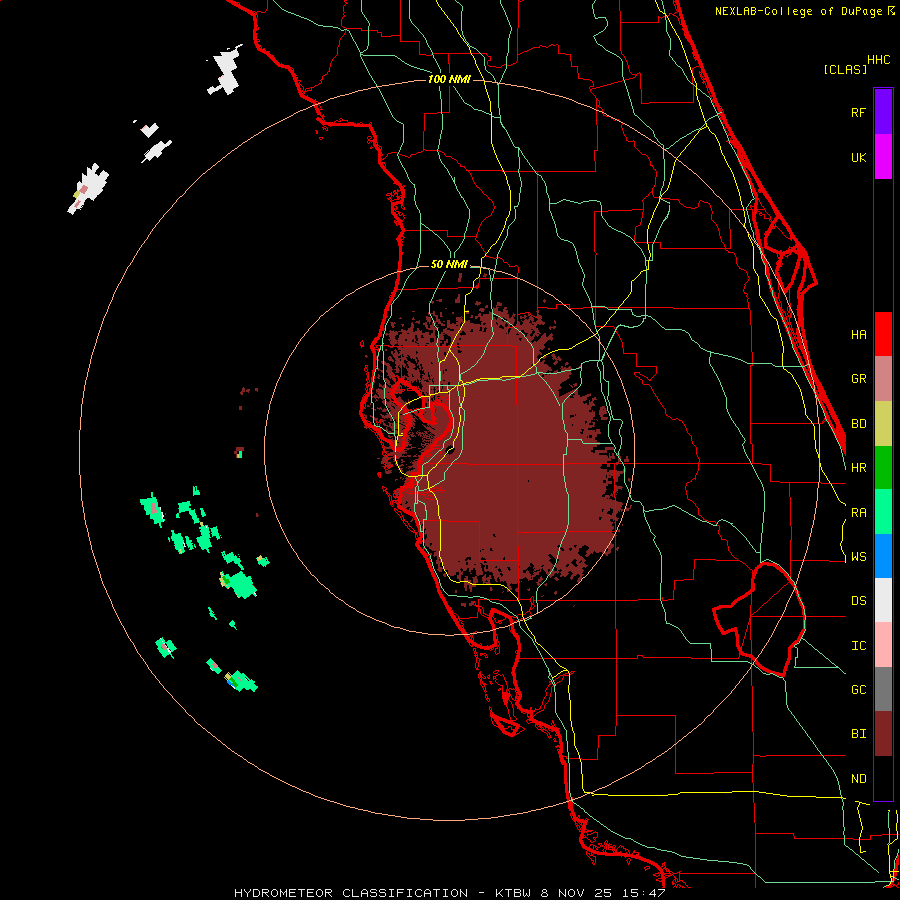The image size is (900, 900).
Task: Click the BI legend label
Action: click(858, 734)
